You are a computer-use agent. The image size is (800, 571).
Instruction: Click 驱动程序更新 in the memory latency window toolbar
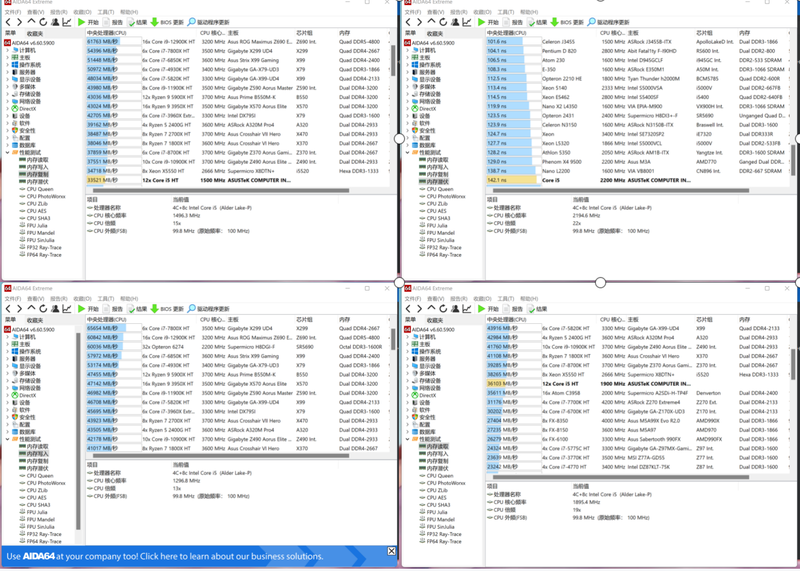(608, 22)
